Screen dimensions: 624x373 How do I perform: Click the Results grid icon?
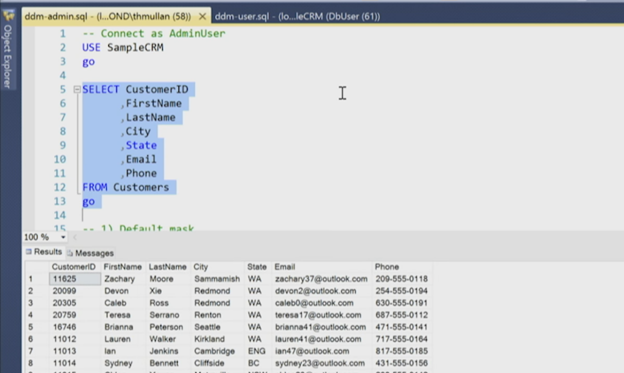coord(29,252)
